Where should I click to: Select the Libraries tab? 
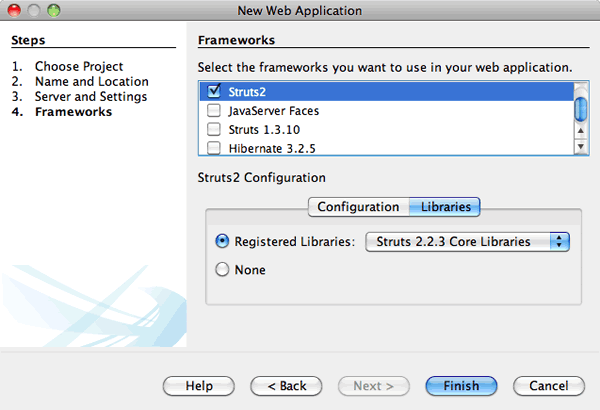click(x=446, y=207)
